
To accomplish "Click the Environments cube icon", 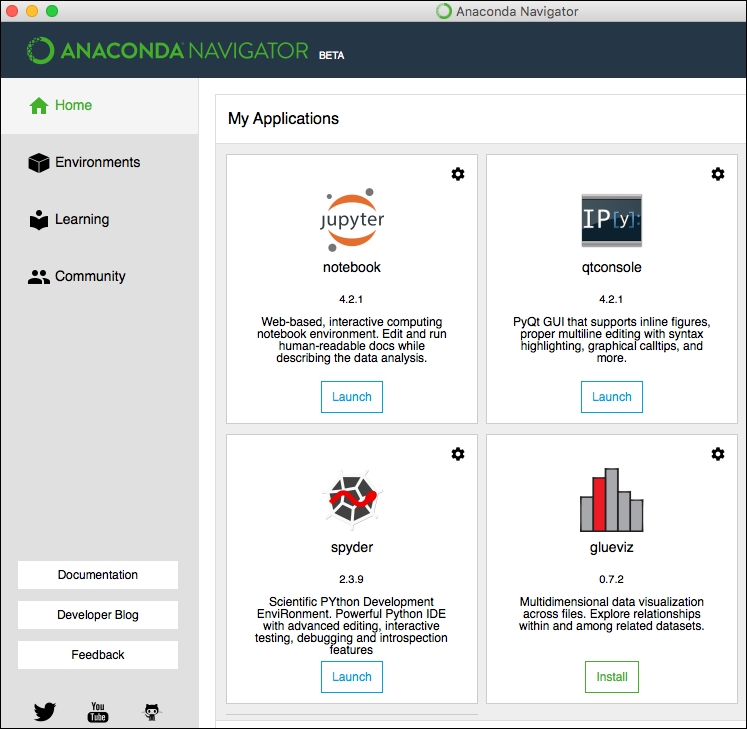I will coord(39,162).
